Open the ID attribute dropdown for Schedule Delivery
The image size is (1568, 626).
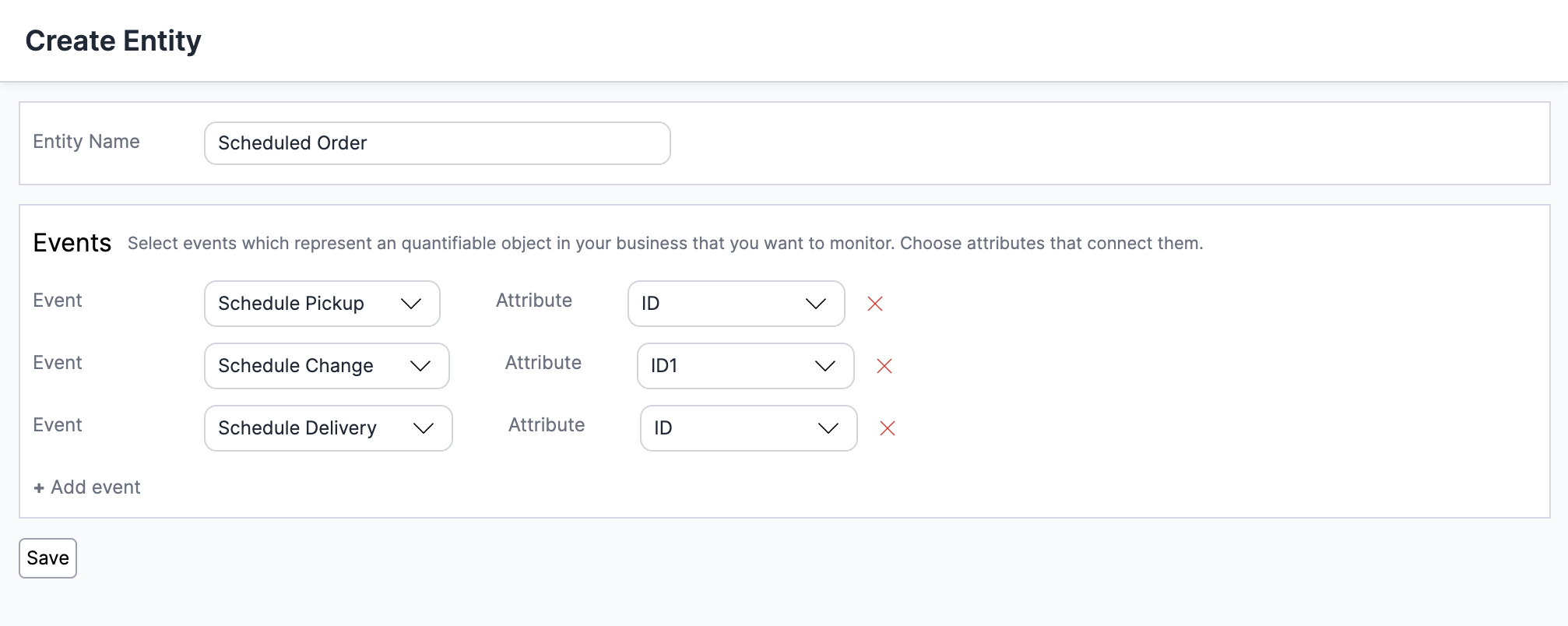pyautogui.click(x=748, y=428)
